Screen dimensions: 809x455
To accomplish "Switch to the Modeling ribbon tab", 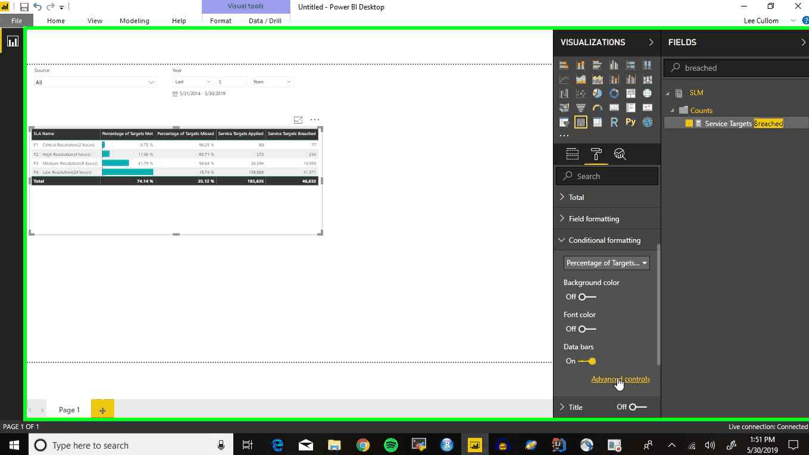I will 134,21.
